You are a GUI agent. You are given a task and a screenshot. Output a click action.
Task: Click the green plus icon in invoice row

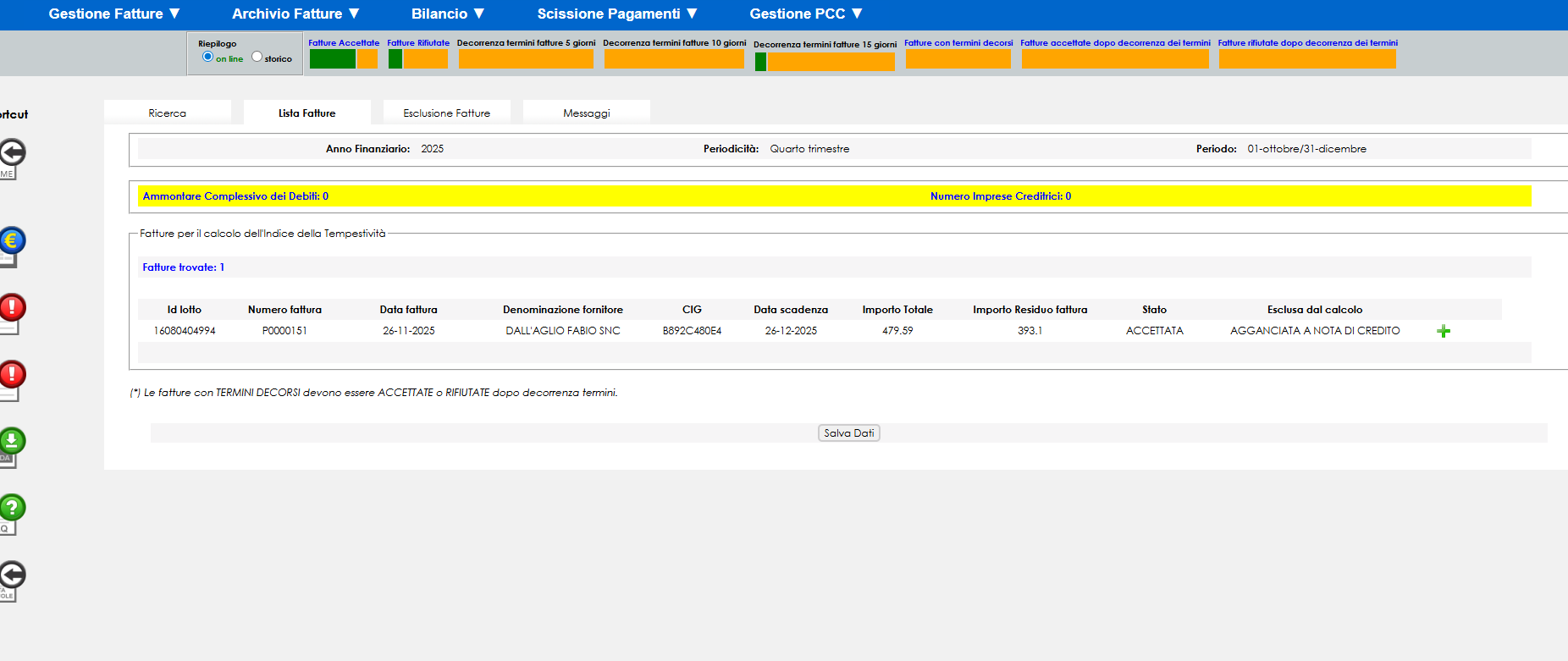(1444, 332)
